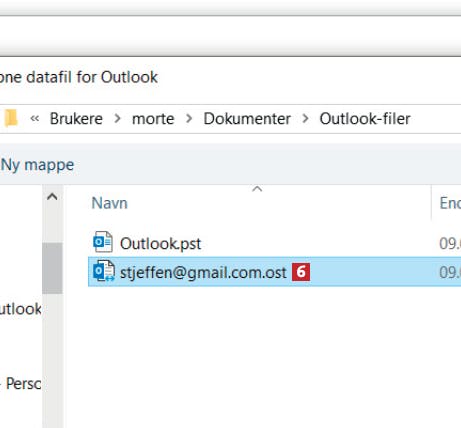The height and width of the screenshot is (428, 461).
Task: Click the Outlook-filer breadcrumb segment
Action: (x=365, y=119)
